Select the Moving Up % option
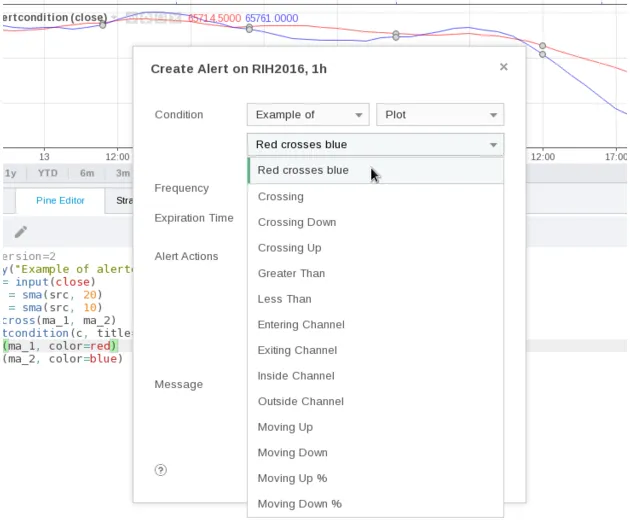The image size is (630, 520). [292, 478]
